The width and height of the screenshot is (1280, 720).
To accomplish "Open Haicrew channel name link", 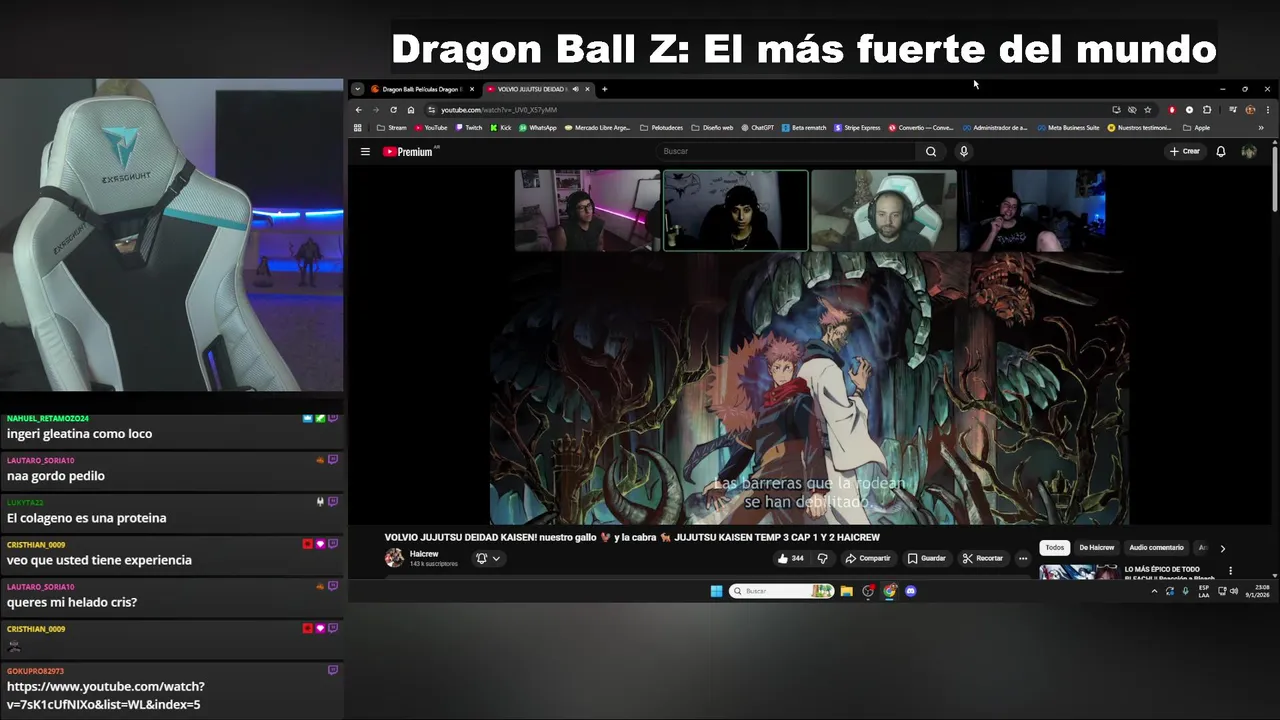I will pos(424,554).
